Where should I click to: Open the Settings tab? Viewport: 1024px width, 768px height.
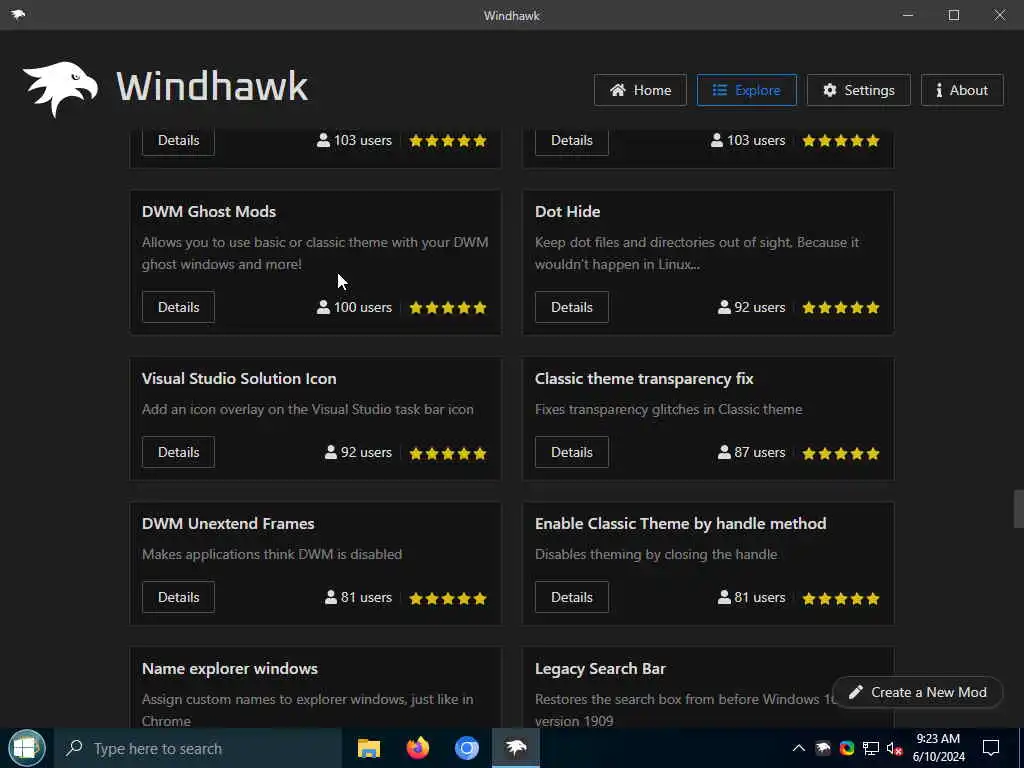point(858,90)
